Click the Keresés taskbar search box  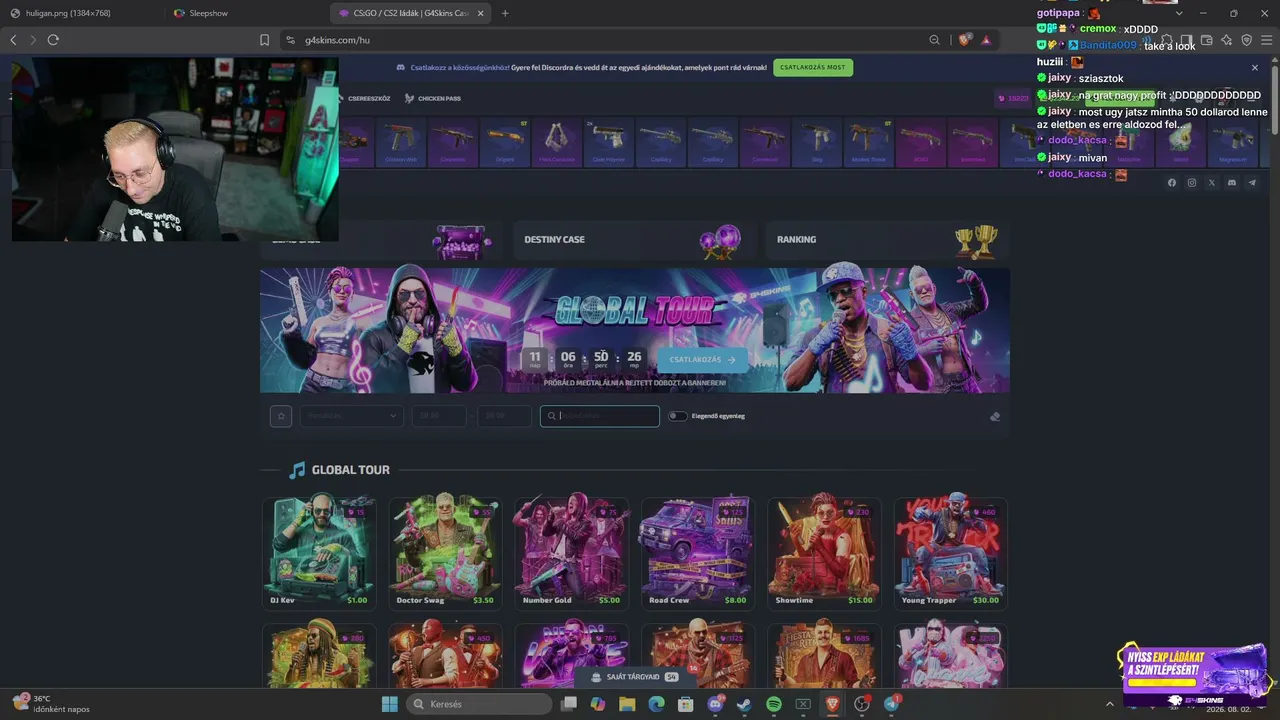point(480,704)
